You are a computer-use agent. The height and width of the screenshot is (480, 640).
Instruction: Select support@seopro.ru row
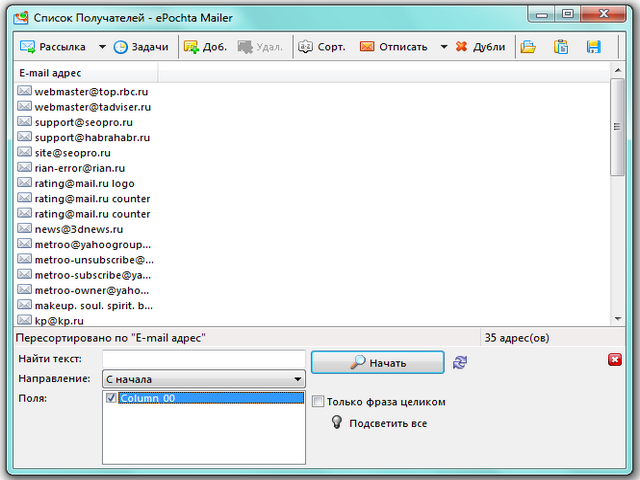pos(83,122)
